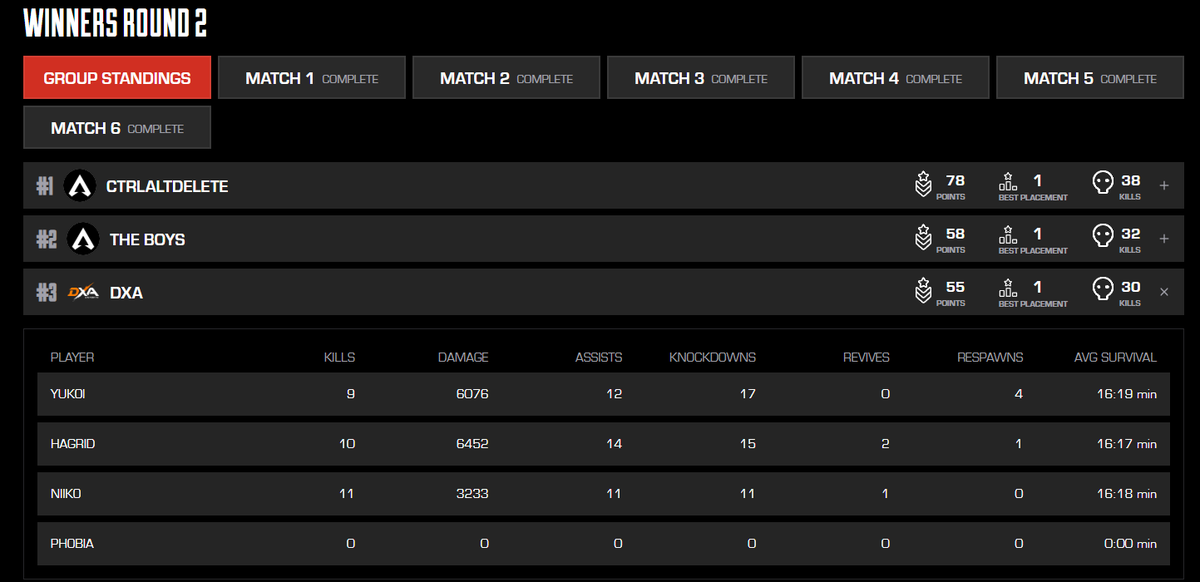This screenshot has width=1200, height=582.
Task: Click the 30 kills value for DXA
Action: click(x=1131, y=287)
